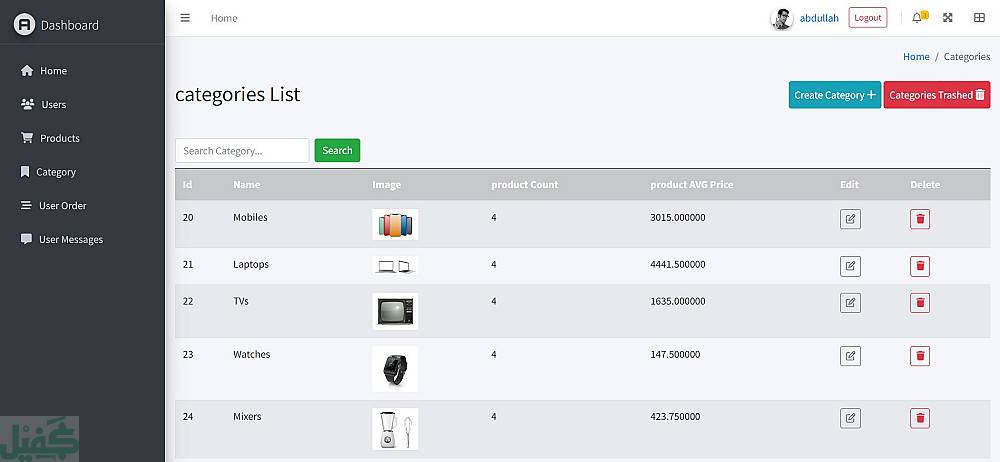Edit the Mobiles category
This screenshot has height=462, width=1000.
pyautogui.click(x=850, y=219)
